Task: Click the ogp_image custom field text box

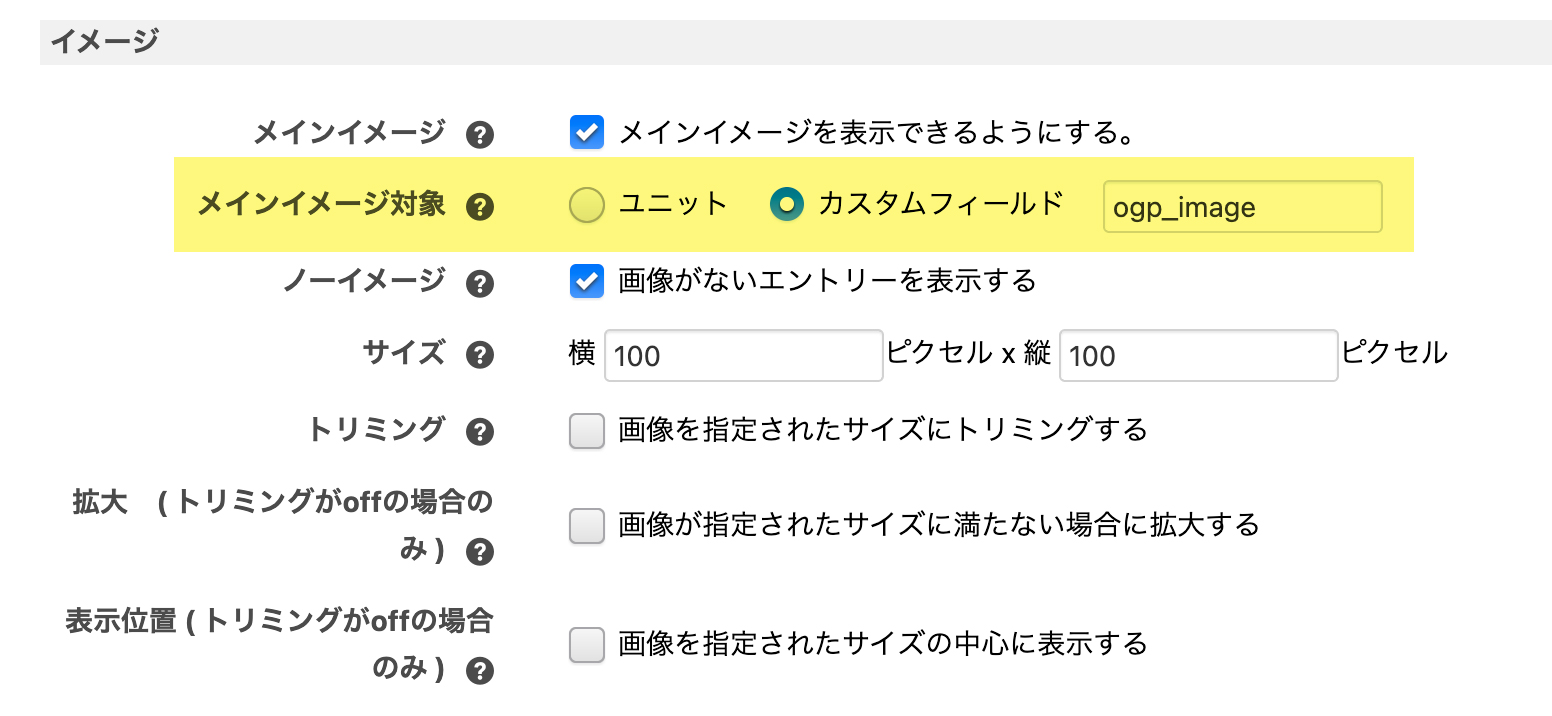Action: [1242, 207]
